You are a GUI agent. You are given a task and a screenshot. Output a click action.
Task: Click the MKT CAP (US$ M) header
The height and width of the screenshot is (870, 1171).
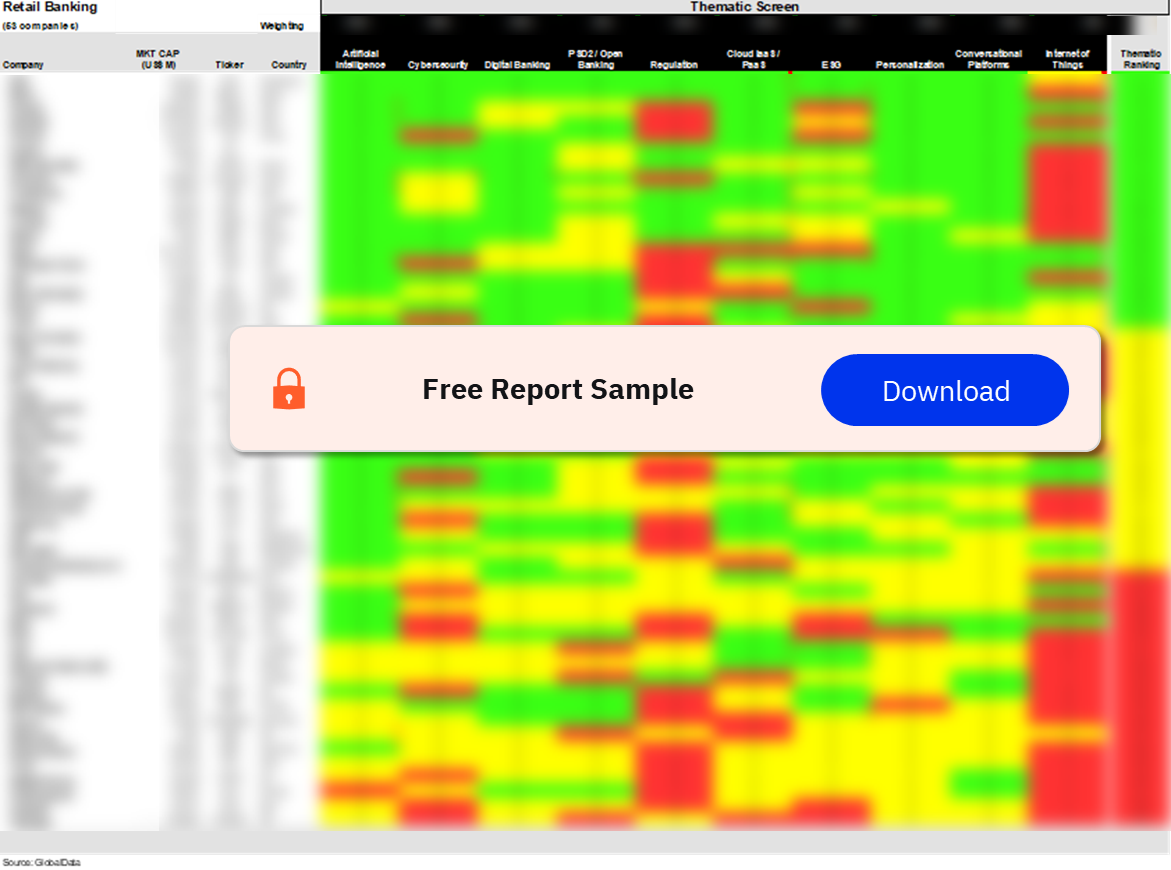click(x=158, y=59)
